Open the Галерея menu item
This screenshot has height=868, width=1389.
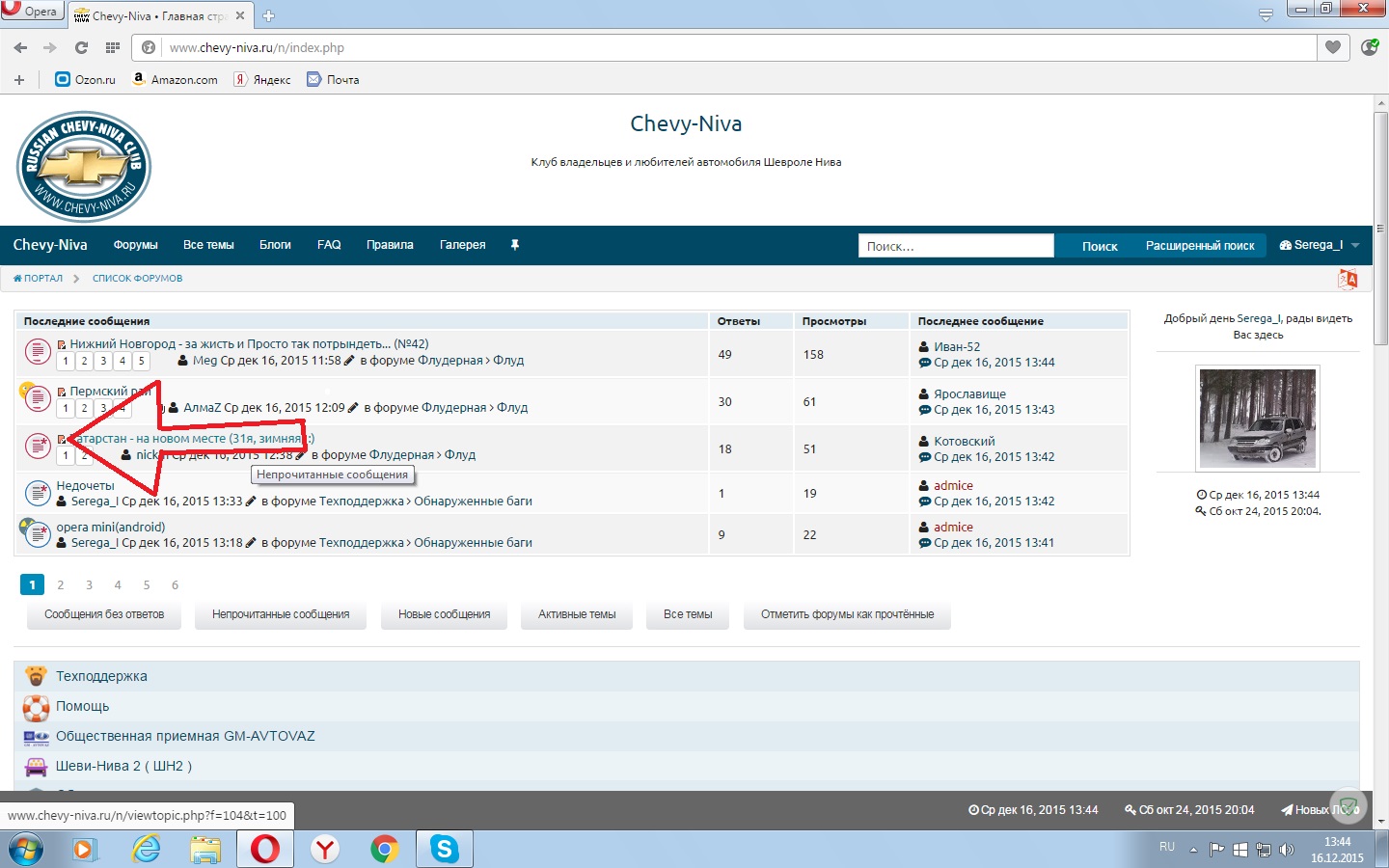pyautogui.click(x=463, y=245)
